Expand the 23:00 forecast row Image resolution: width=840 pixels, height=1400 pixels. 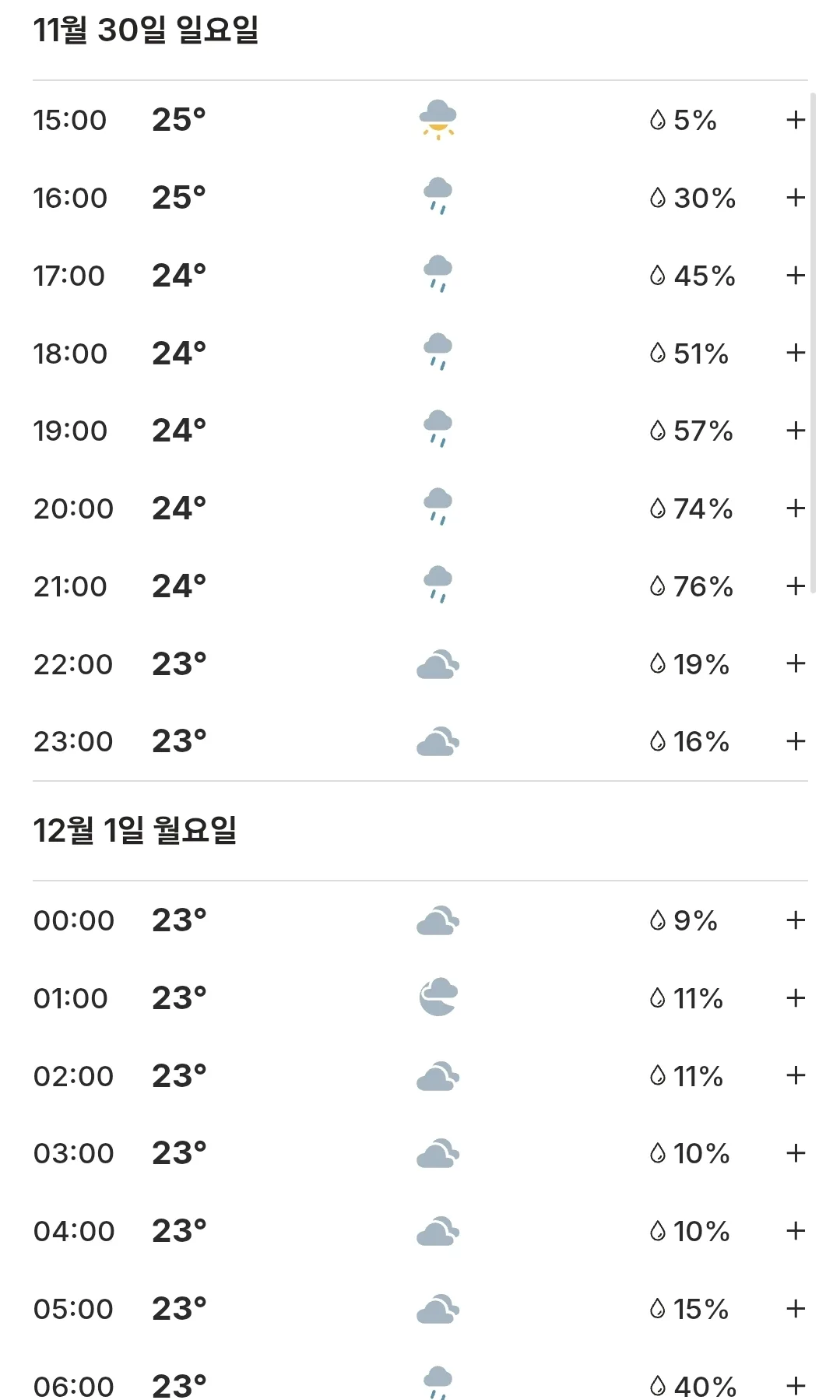pos(795,741)
